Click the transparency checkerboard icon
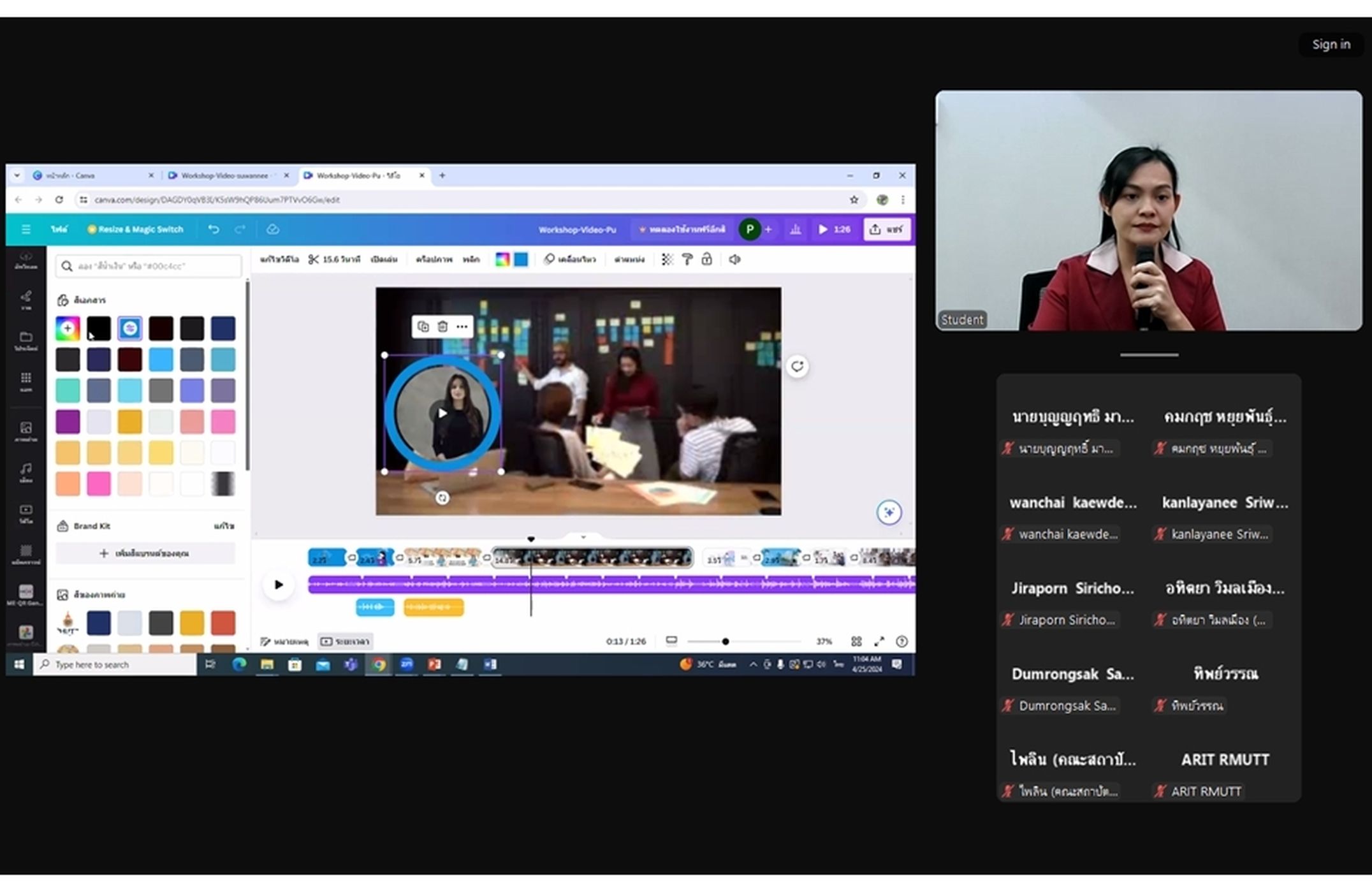Image resolution: width=1372 pixels, height=892 pixels. pyautogui.click(x=667, y=260)
